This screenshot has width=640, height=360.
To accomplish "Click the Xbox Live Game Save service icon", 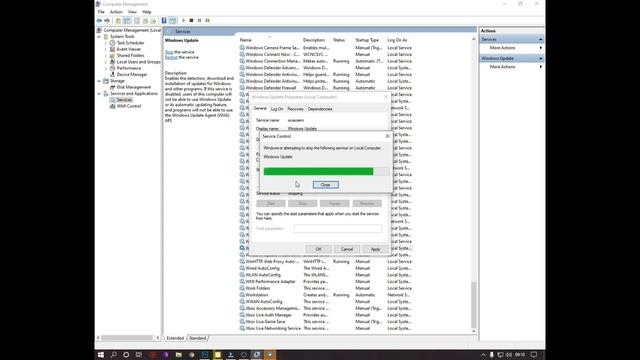I will point(242,322).
